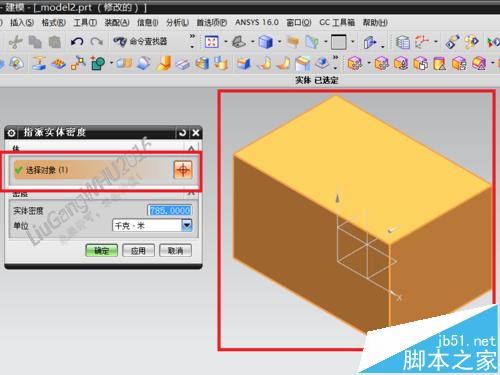This screenshot has width=500, height=375.
Task: Collapse the 体 section chevron
Action: coord(191,148)
